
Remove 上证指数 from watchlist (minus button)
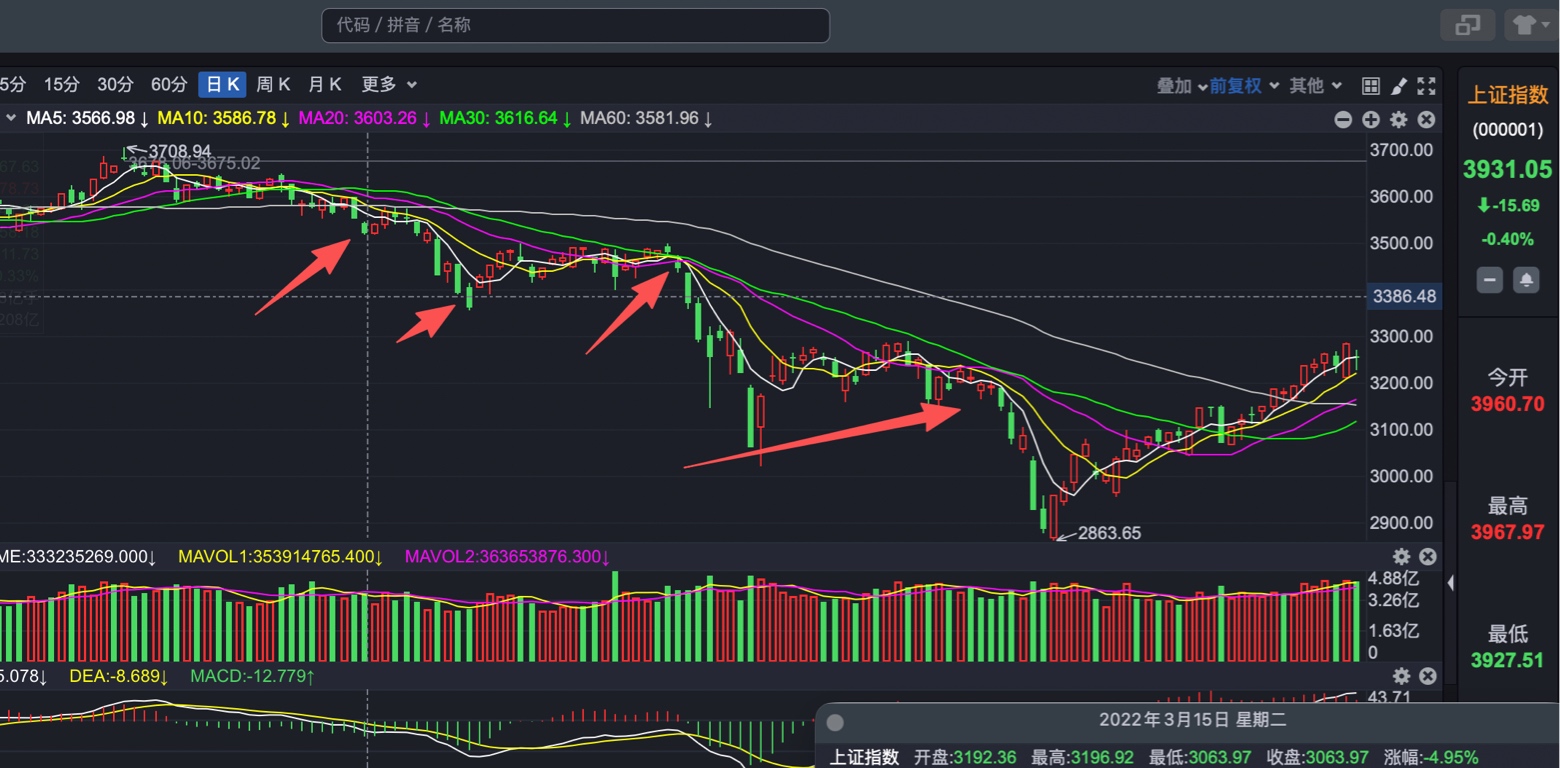[x=1490, y=280]
